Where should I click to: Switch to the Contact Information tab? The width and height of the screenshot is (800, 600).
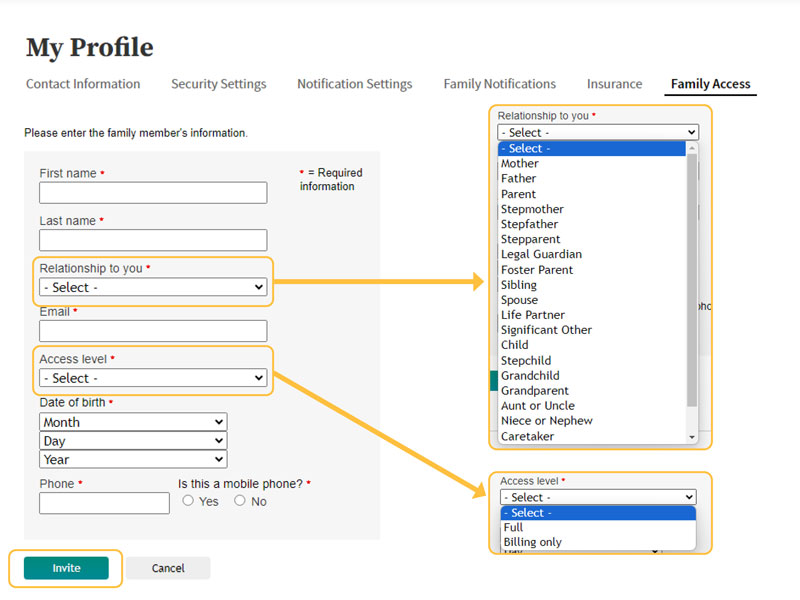click(83, 84)
